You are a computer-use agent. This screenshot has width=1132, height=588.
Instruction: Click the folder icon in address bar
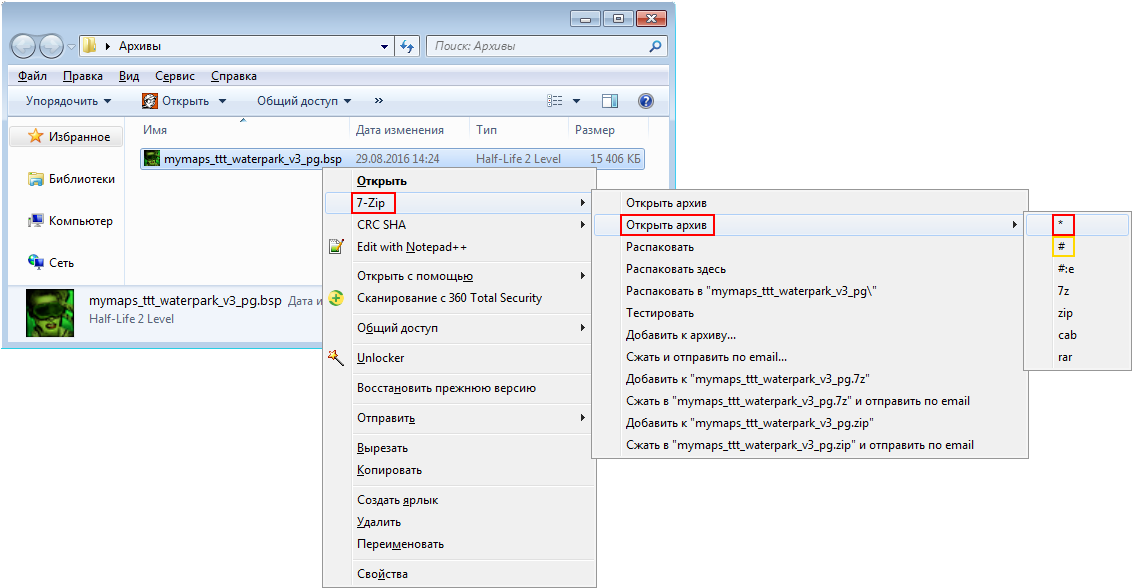pyautogui.click(x=90, y=46)
